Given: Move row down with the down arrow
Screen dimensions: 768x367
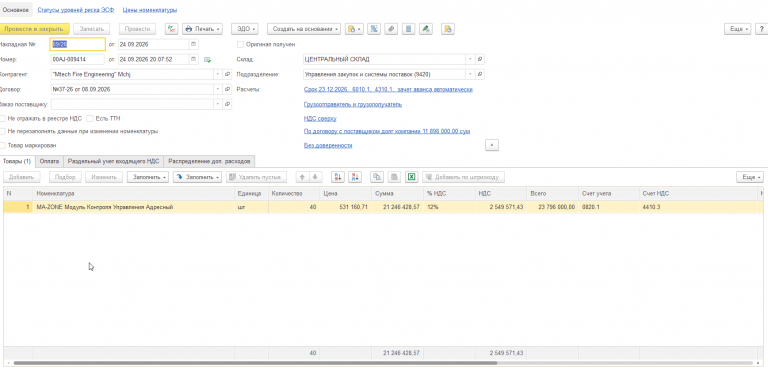Looking at the screenshot, I should coord(315,177).
